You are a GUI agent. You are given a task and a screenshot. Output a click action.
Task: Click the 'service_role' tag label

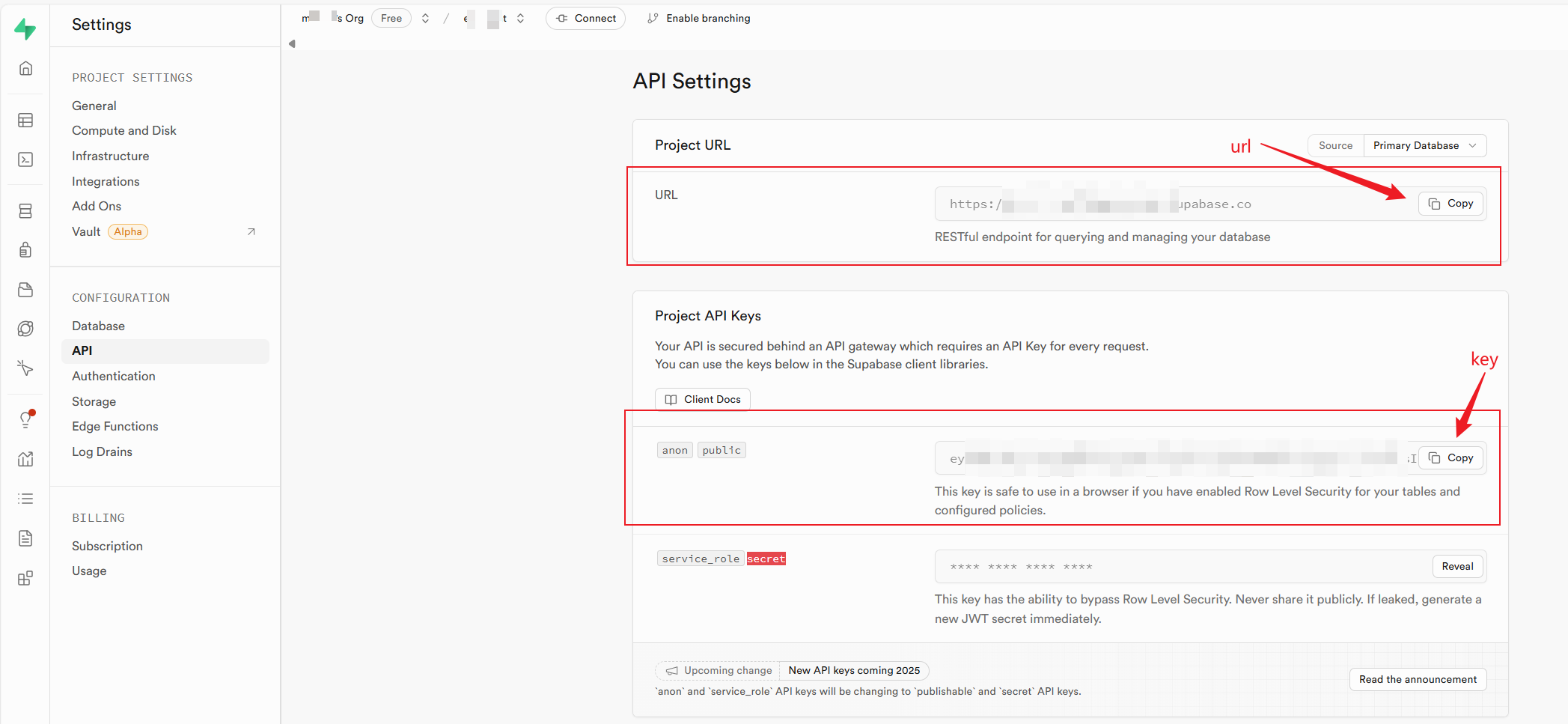[701, 559]
